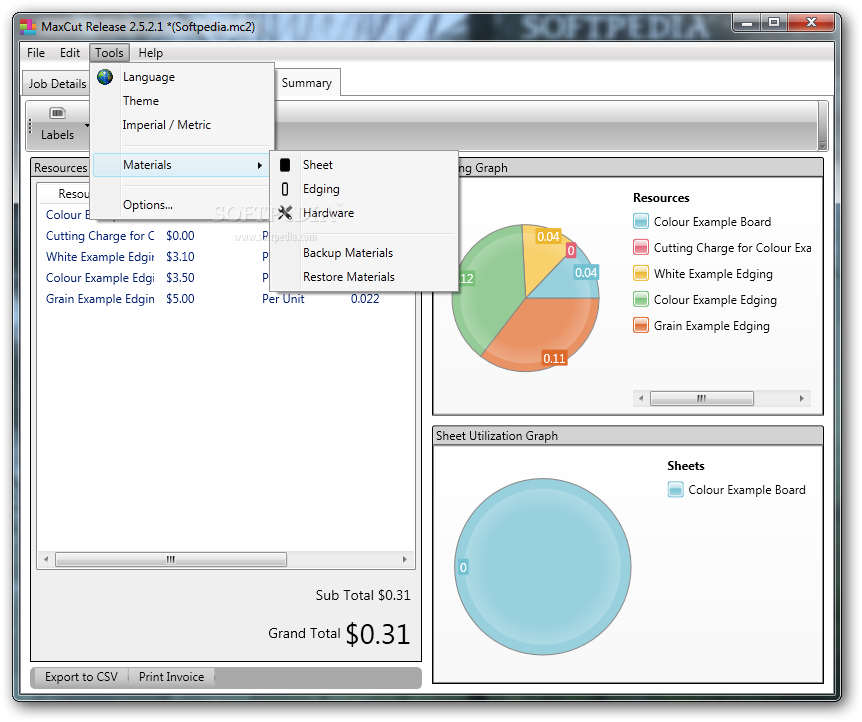This screenshot has width=862, height=722.
Task: Click the $3.50 price cell
Action: pos(180,278)
